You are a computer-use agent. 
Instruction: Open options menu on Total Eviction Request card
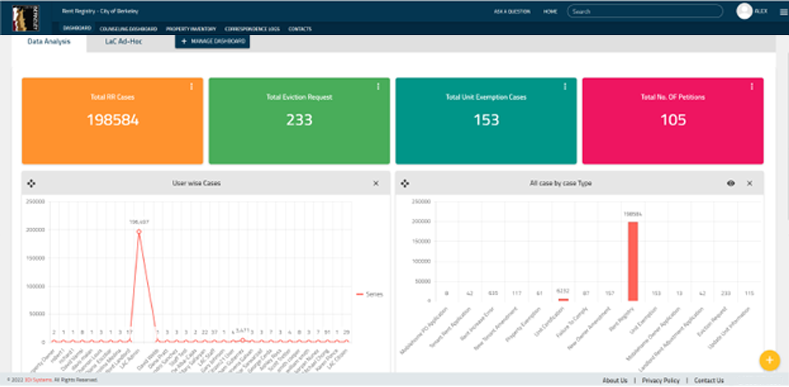tap(378, 87)
